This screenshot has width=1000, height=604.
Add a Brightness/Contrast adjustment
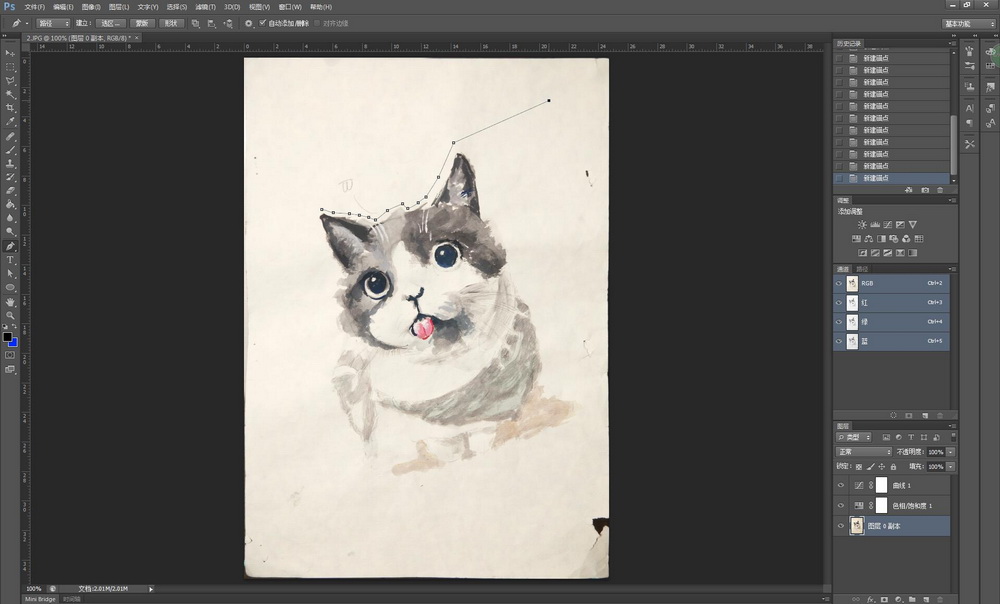(862, 225)
